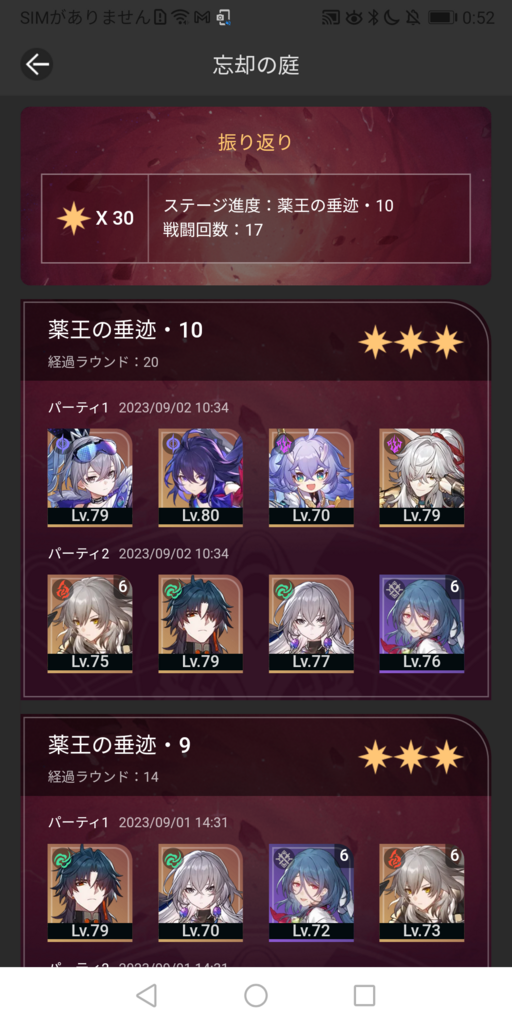Tap the ステージ進度 progress text
The image size is (512, 1024).
279,206
